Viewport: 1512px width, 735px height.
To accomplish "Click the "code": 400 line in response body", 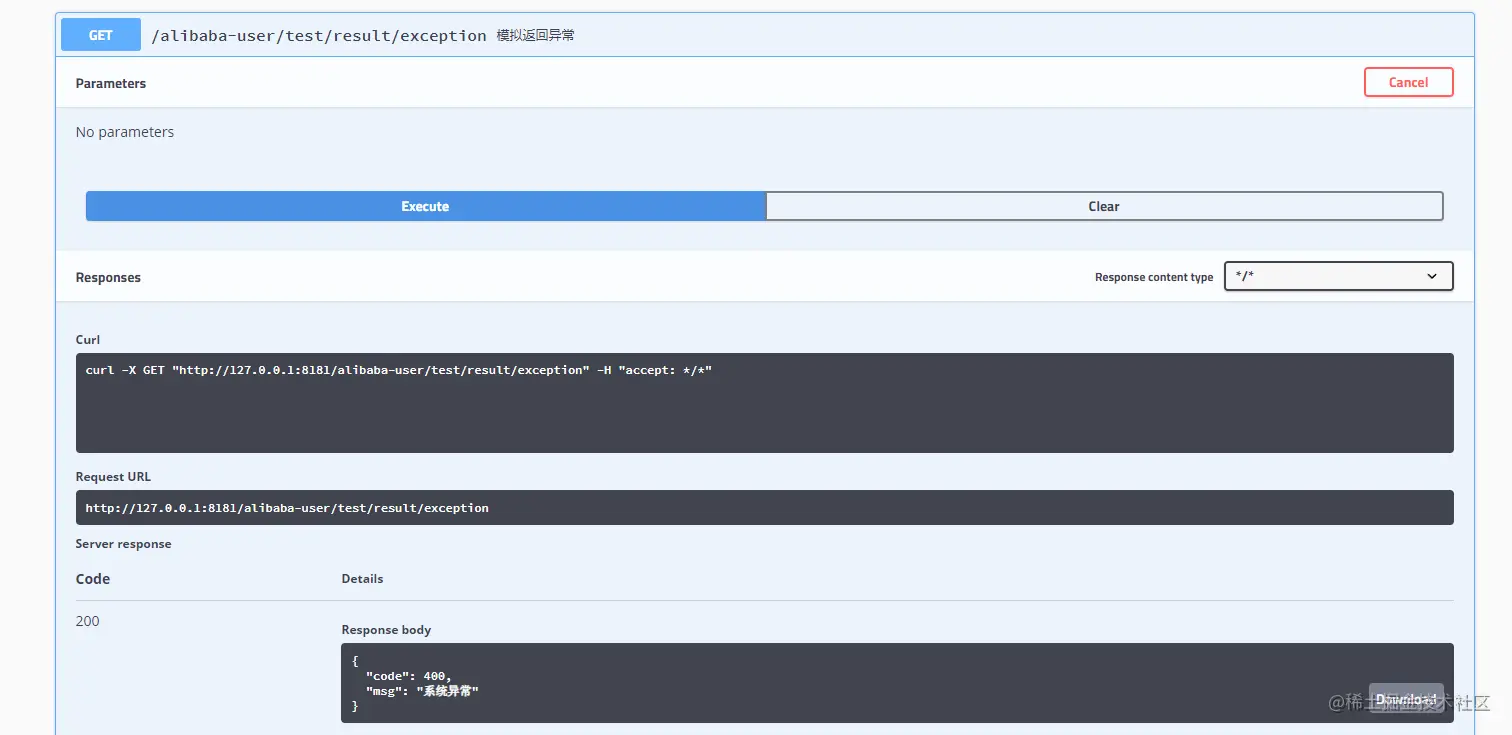I will (x=408, y=676).
